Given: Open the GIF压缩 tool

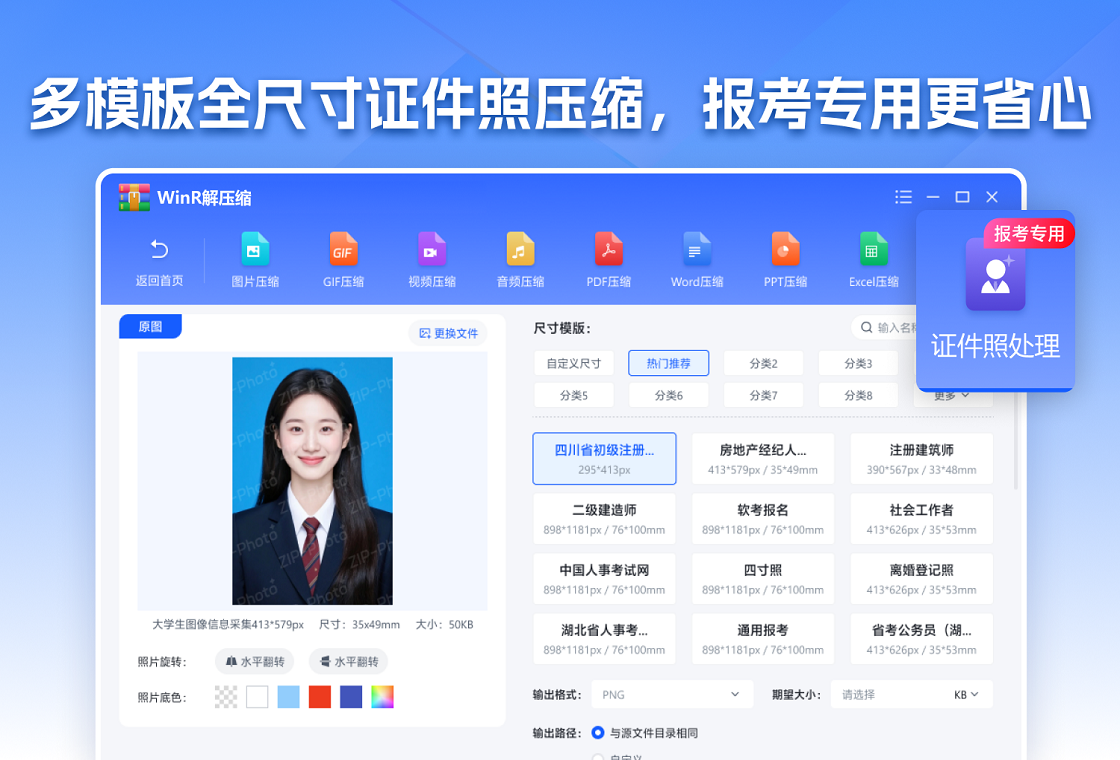Looking at the screenshot, I should (343, 260).
